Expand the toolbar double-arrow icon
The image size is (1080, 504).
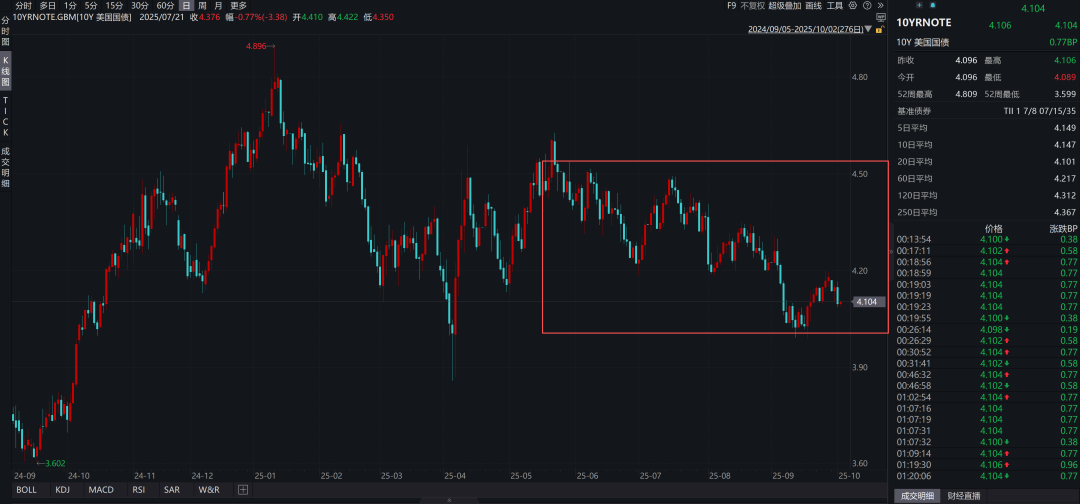point(880,6)
